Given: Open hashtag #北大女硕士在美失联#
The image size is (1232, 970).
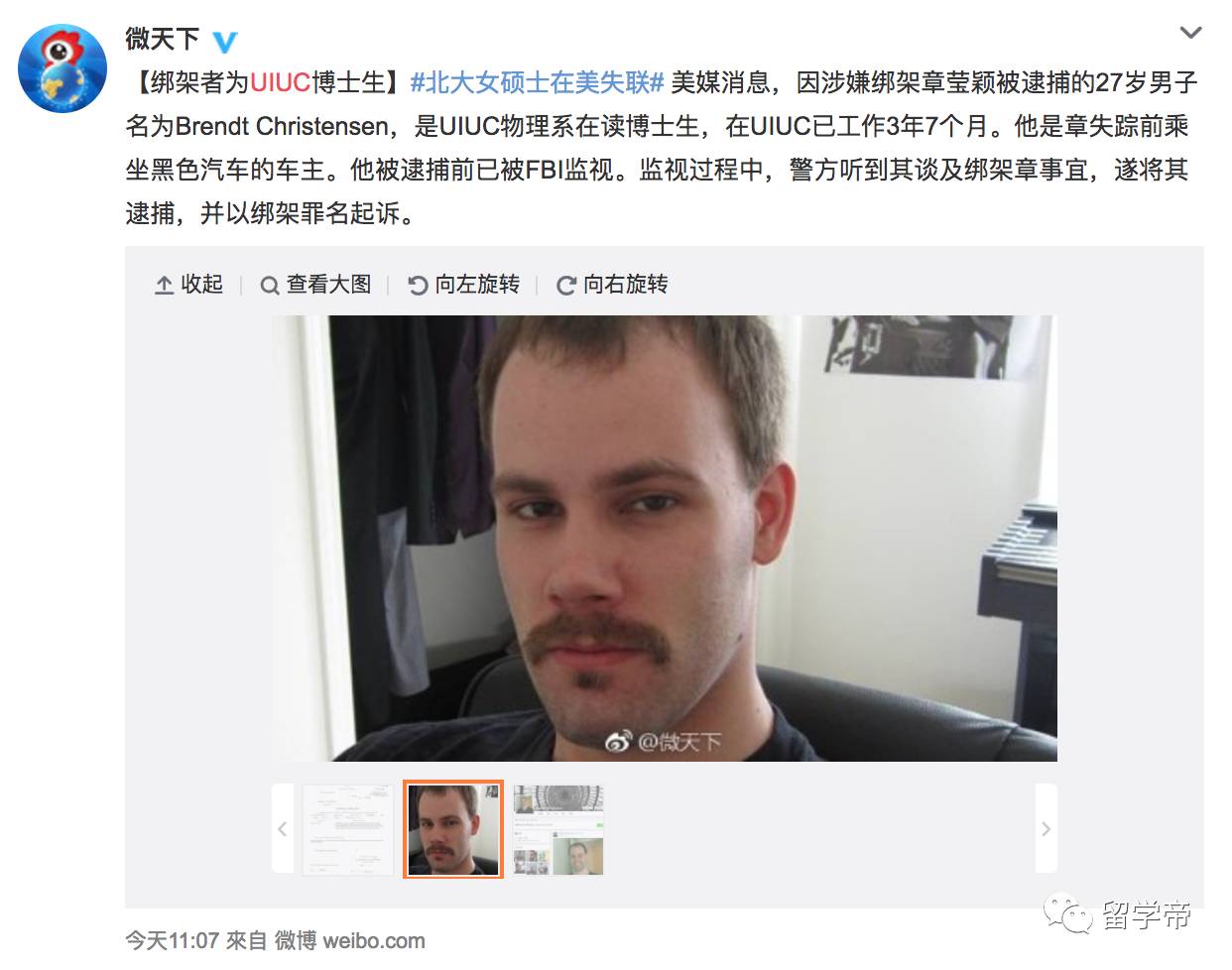Looking at the screenshot, I should (x=537, y=82).
